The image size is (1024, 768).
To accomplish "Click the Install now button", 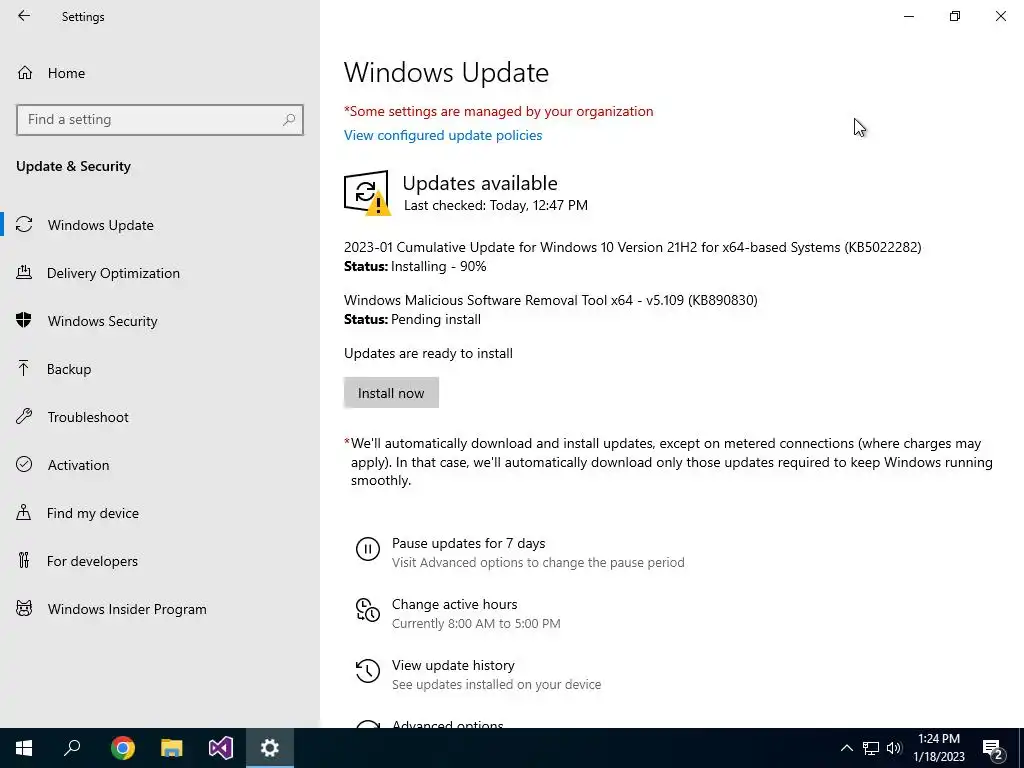I will pos(391,392).
